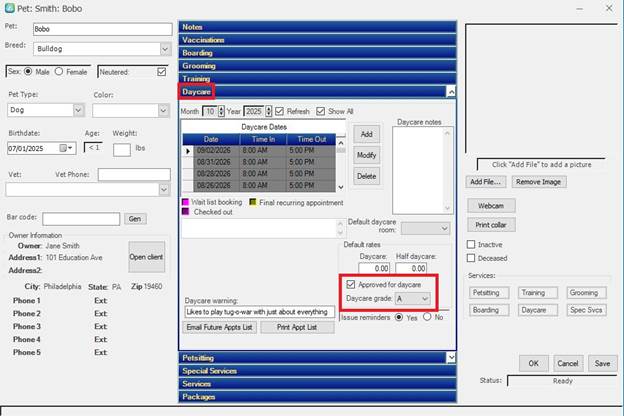624x416 pixels.
Task: Click the default Daycare rate field
Action: click(374, 268)
